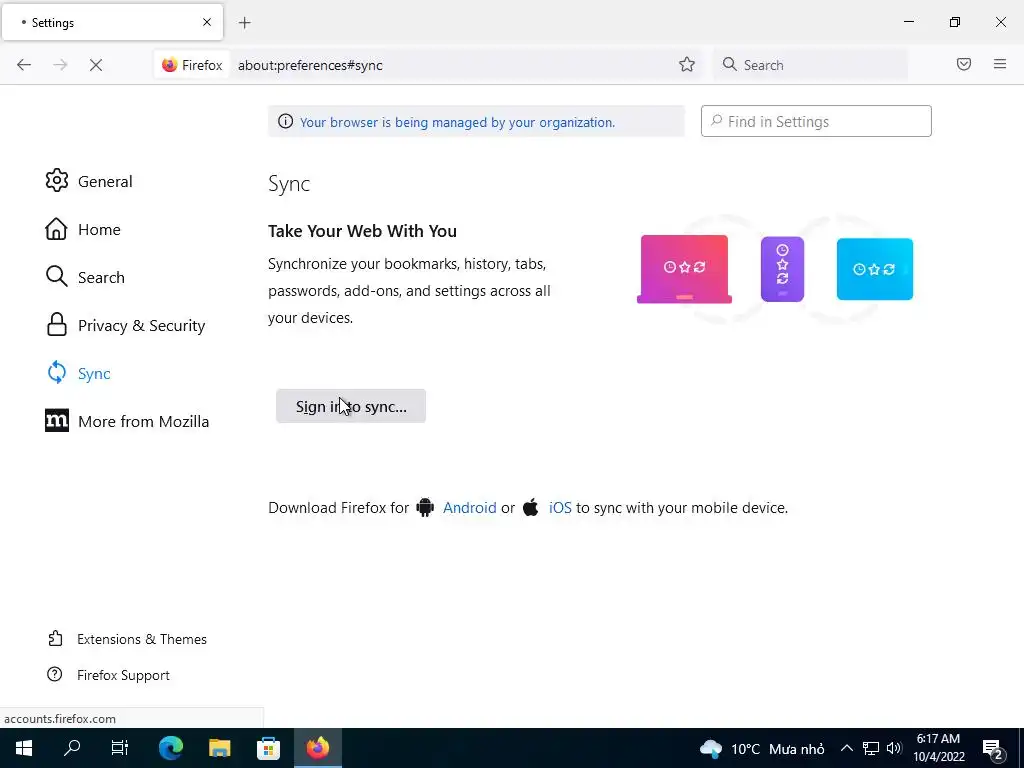This screenshot has height=768, width=1024.
Task: Stop loading the page
Action: 96,65
